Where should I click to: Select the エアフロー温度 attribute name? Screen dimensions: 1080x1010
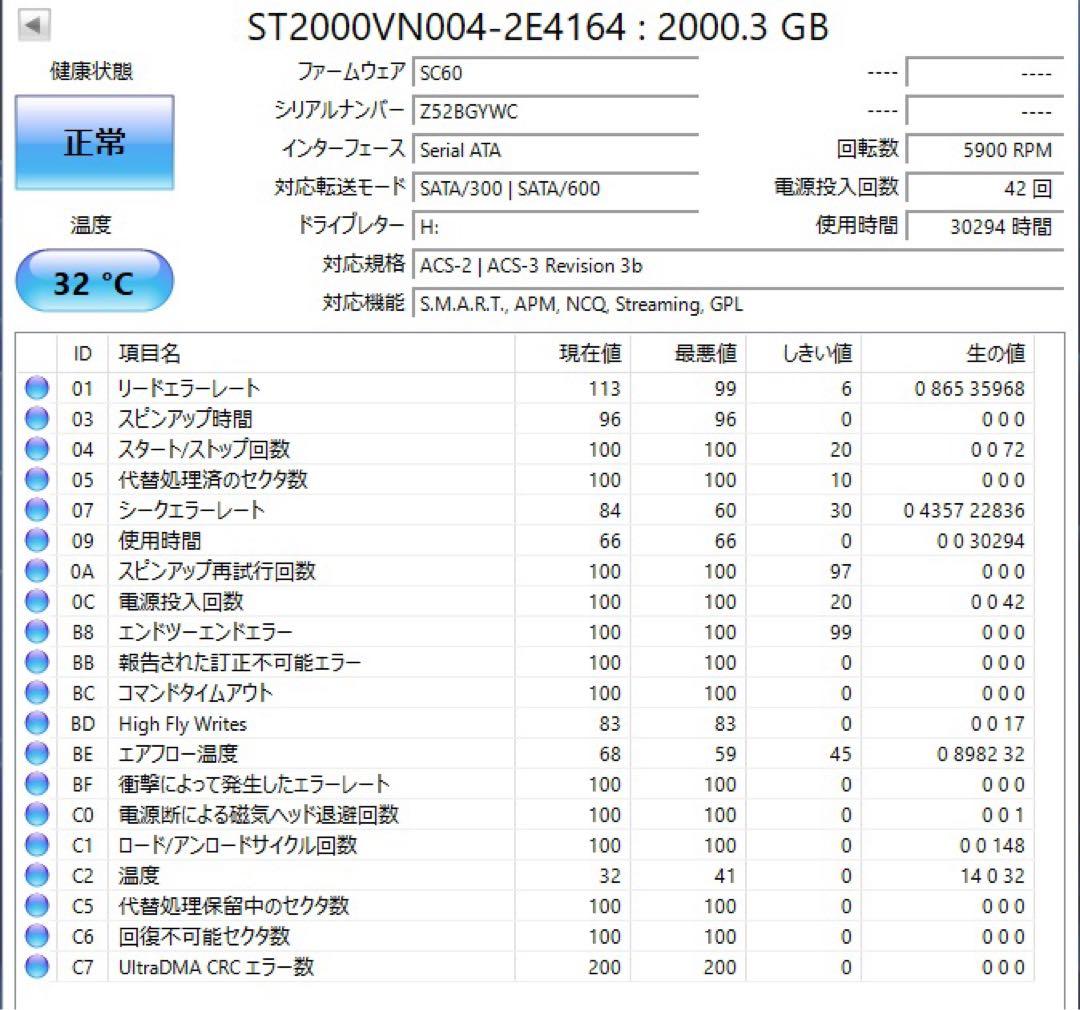tap(178, 753)
